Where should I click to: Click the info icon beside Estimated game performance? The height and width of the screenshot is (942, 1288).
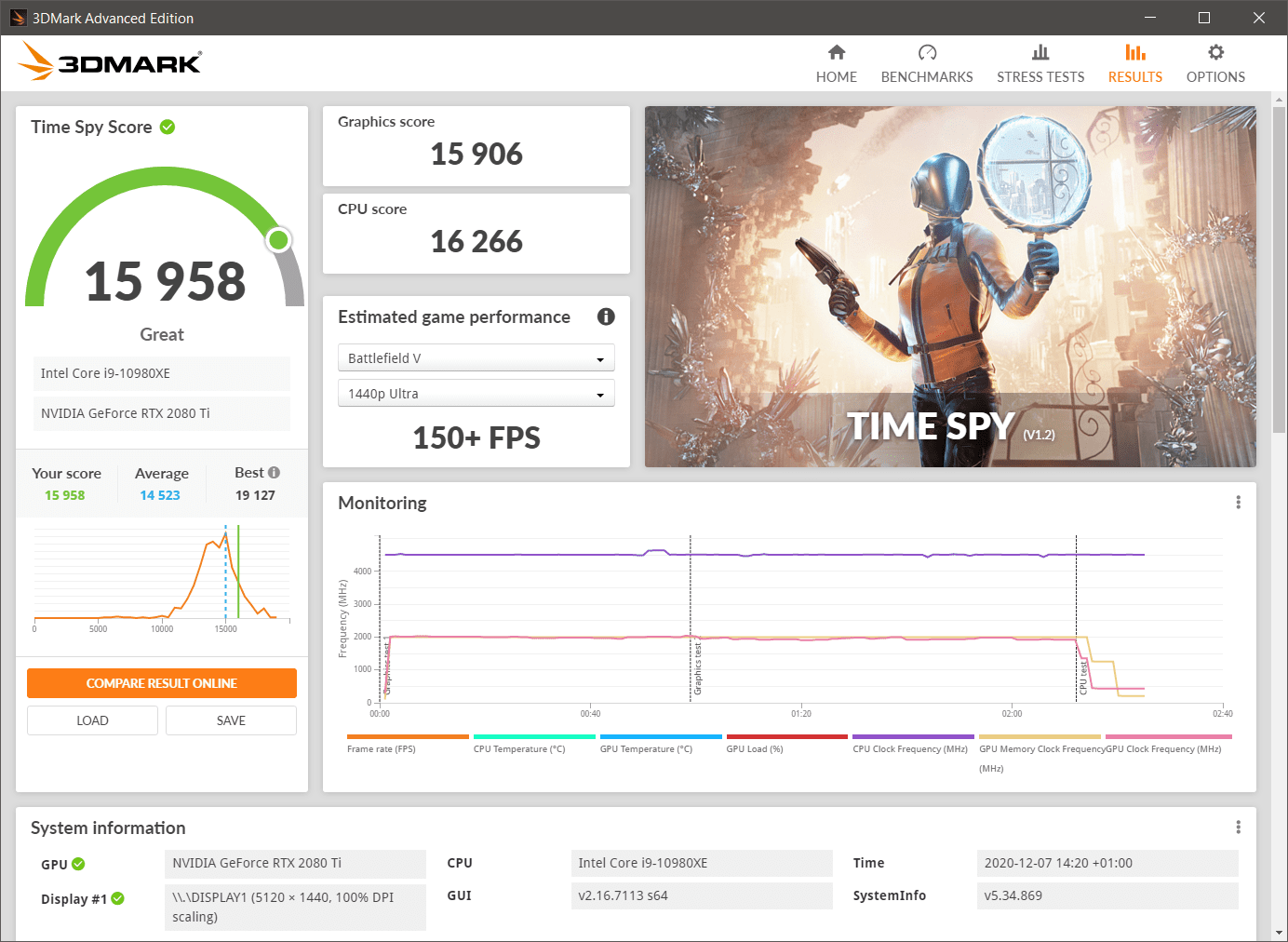[606, 316]
